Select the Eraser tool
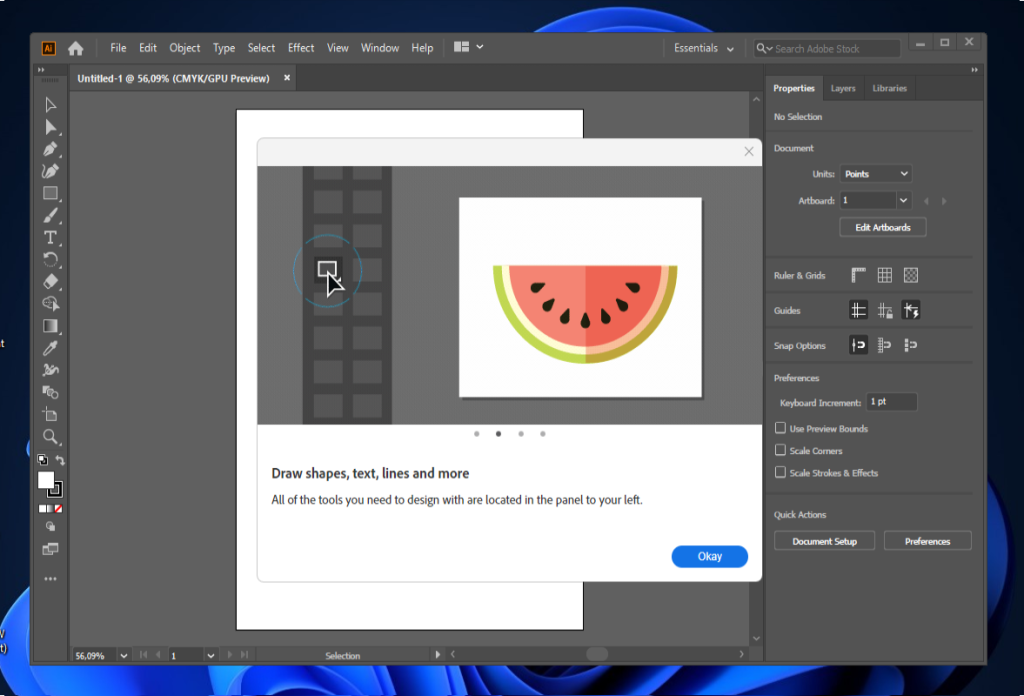The width and height of the screenshot is (1024, 696). coord(50,282)
